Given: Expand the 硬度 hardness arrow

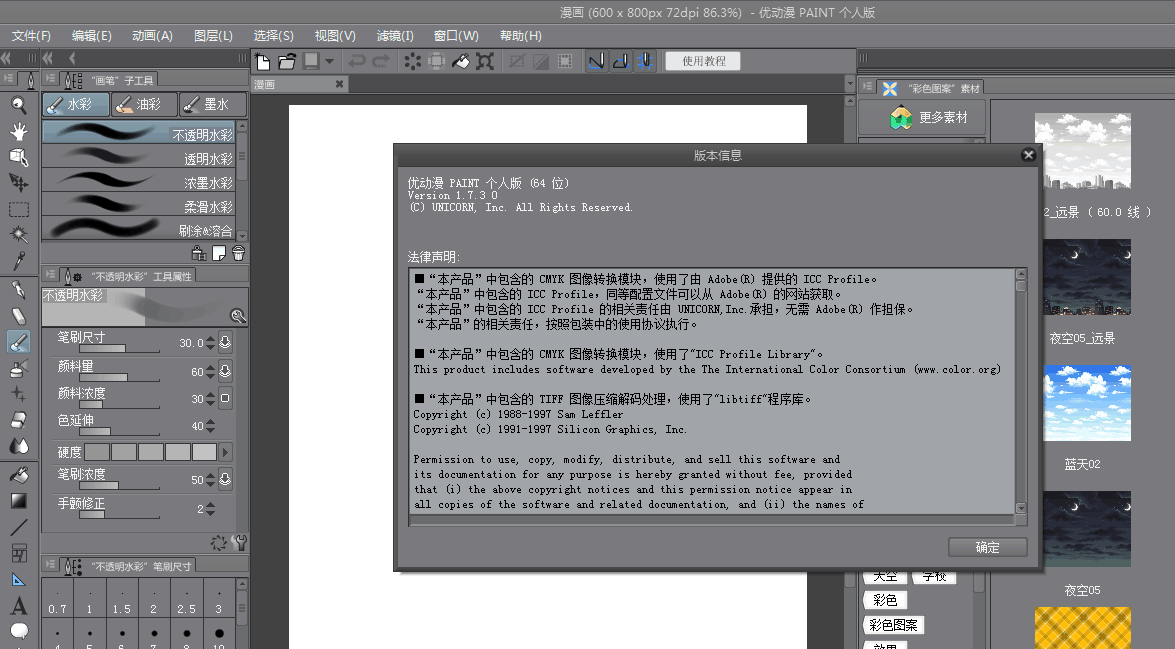Looking at the screenshot, I should pyautogui.click(x=225, y=452).
